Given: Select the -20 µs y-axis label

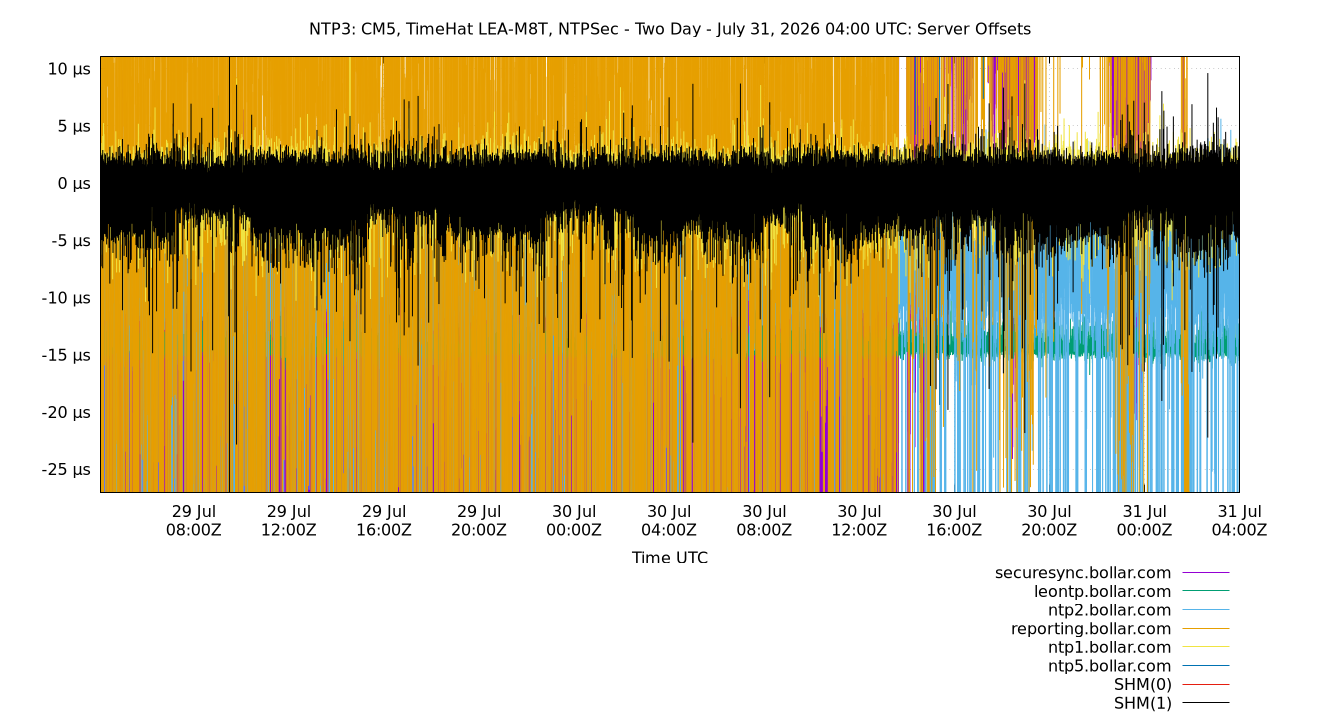Looking at the screenshot, I should point(66,412).
